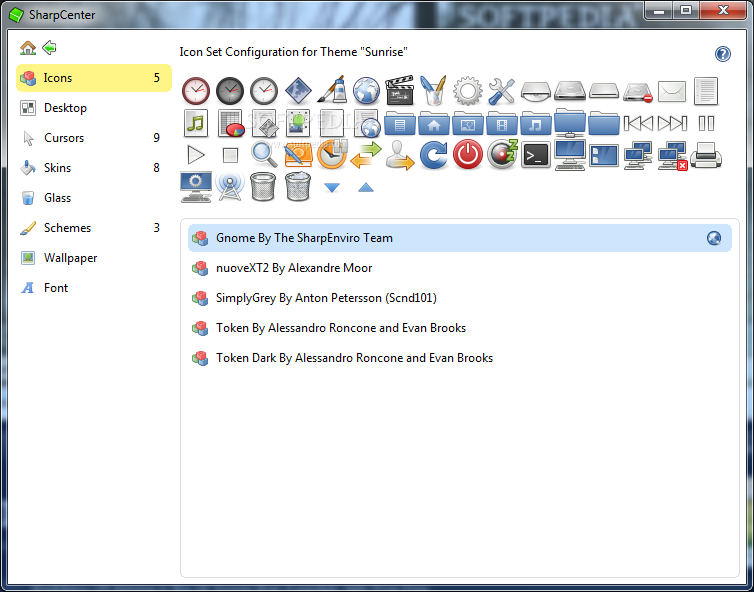Click the empty trash can icon
Image resolution: width=754 pixels, height=592 pixels.
(263, 187)
